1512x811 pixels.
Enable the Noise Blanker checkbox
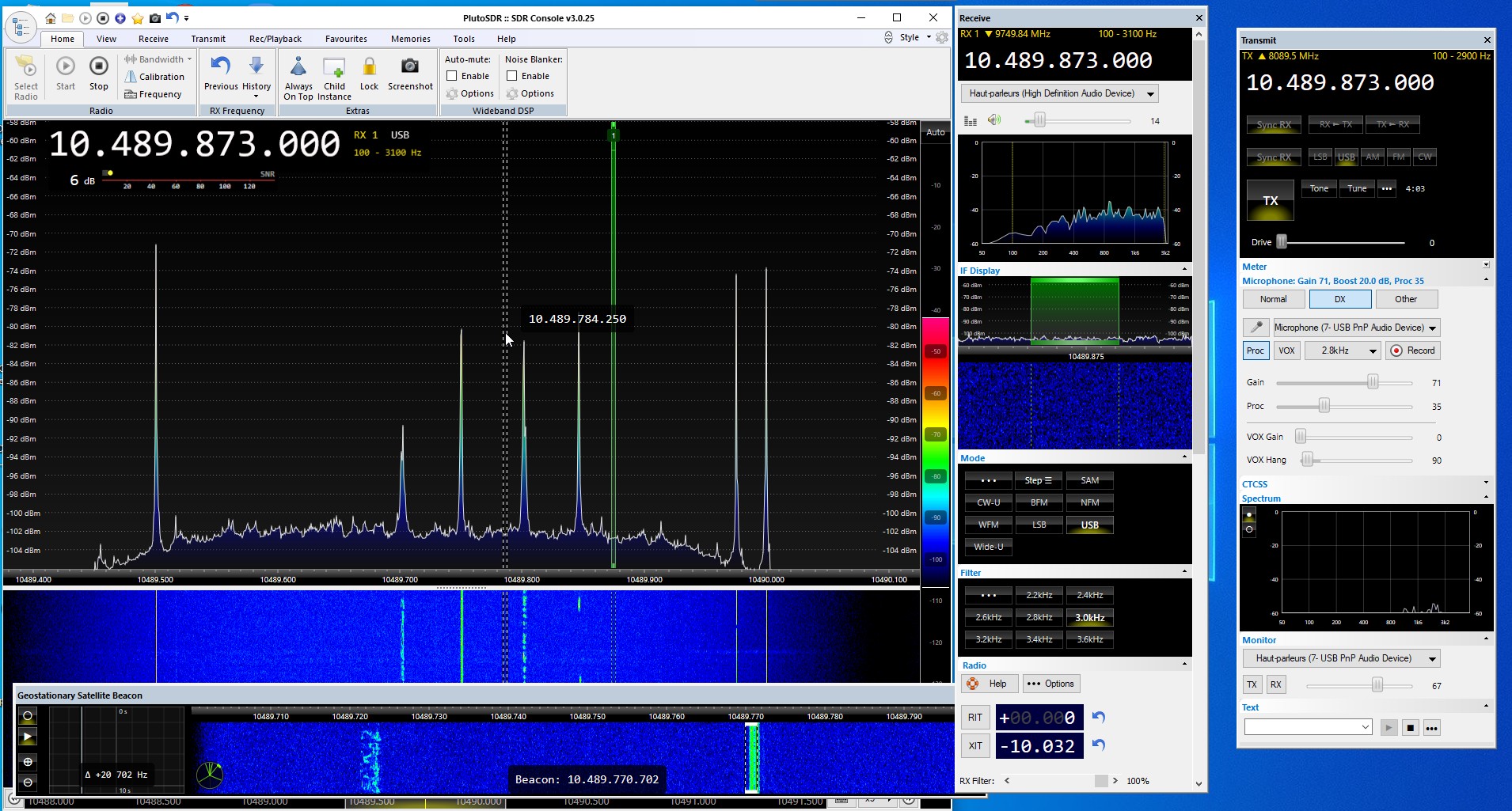tap(512, 76)
